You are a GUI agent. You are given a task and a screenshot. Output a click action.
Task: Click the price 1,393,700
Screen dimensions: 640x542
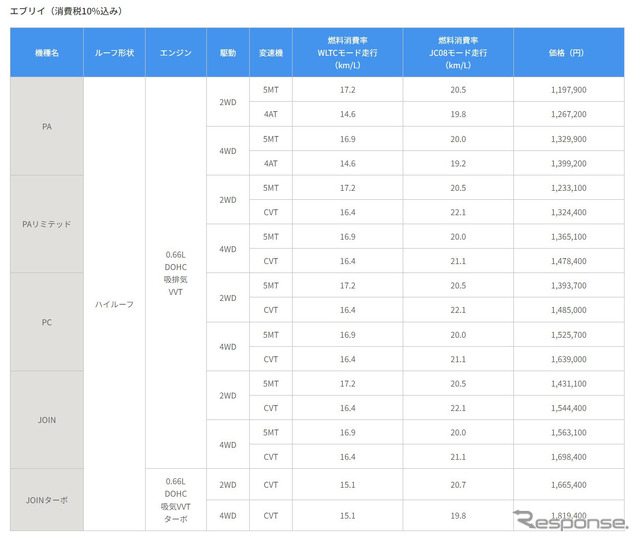tap(569, 286)
